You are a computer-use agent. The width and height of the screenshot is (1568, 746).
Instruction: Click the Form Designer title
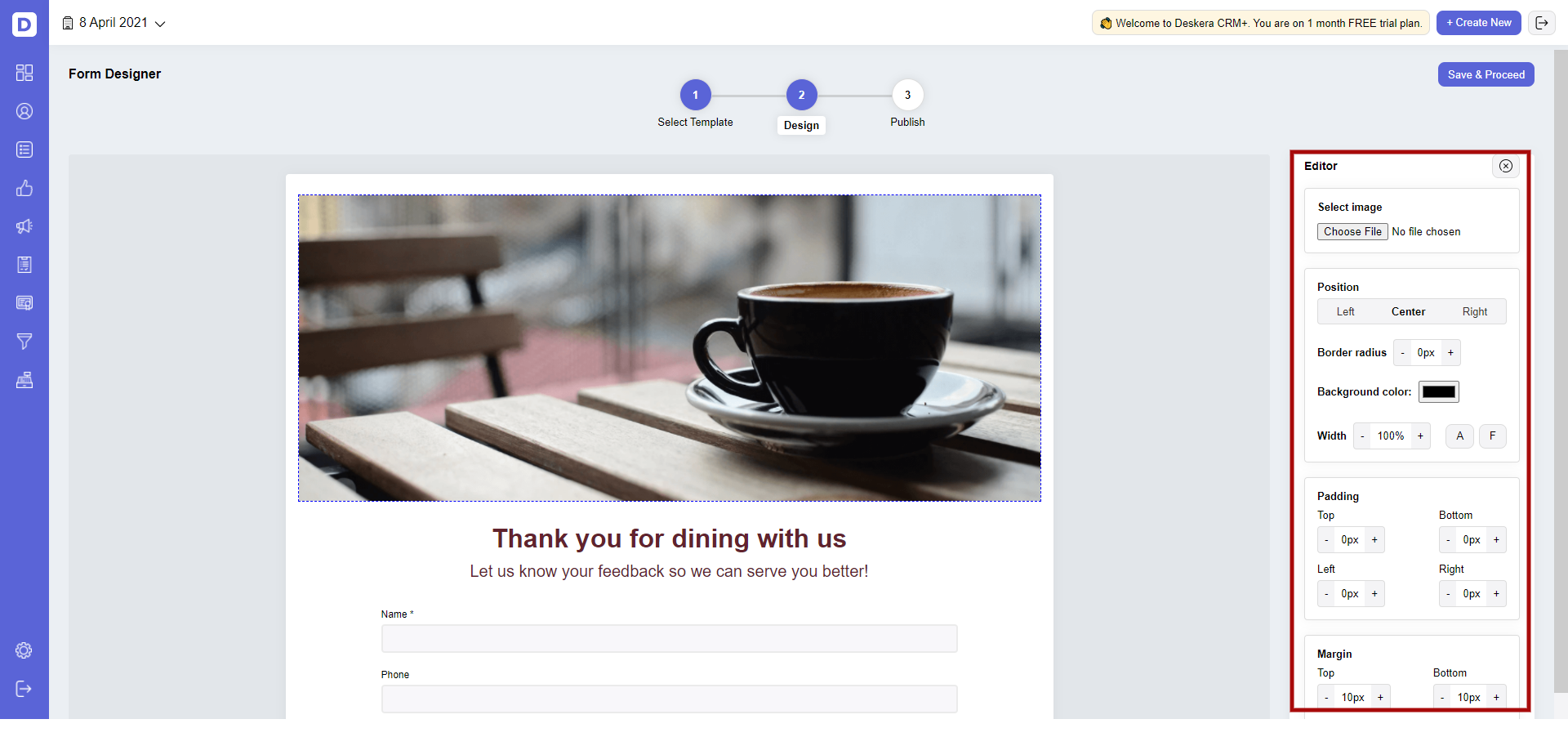115,74
